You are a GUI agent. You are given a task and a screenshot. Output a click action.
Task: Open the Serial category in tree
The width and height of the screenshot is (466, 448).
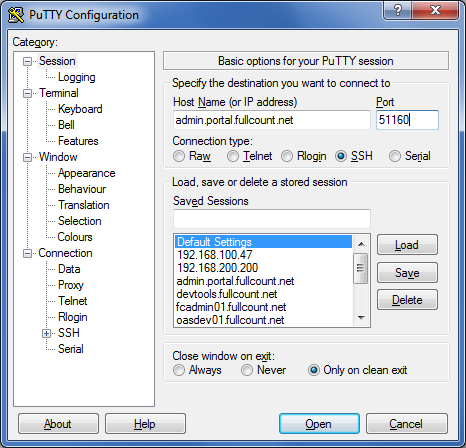pyautogui.click(x=71, y=349)
